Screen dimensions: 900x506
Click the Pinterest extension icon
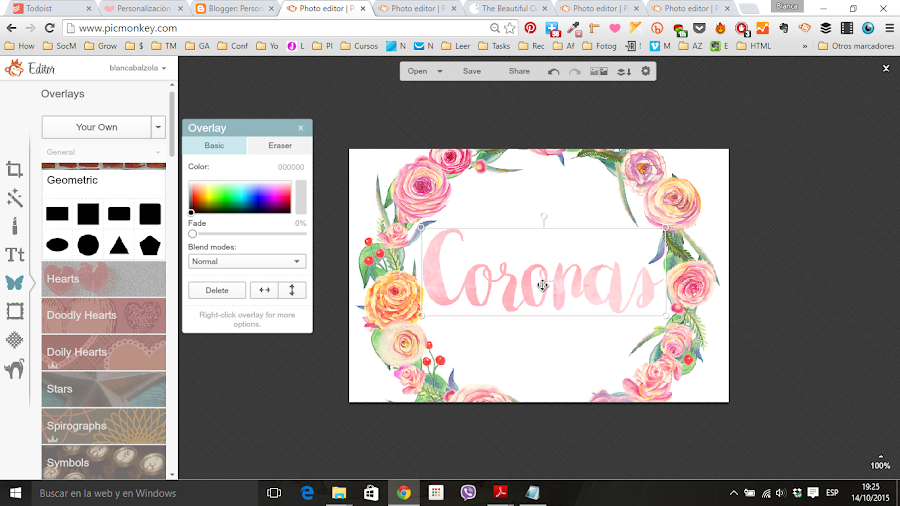click(530, 28)
